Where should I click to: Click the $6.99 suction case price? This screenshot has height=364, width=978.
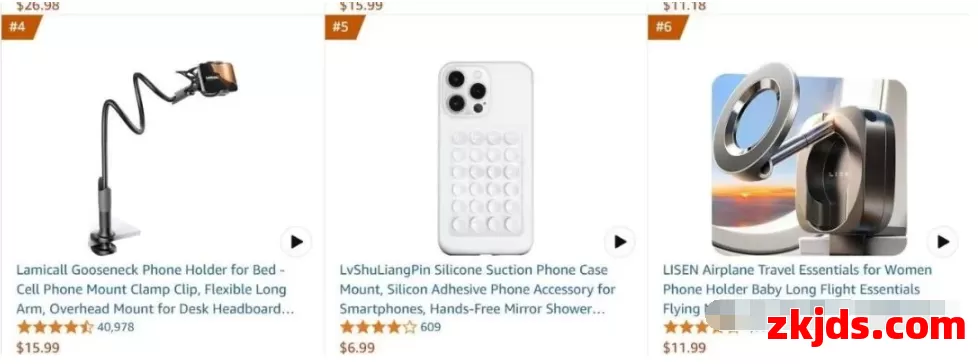[x=357, y=348]
